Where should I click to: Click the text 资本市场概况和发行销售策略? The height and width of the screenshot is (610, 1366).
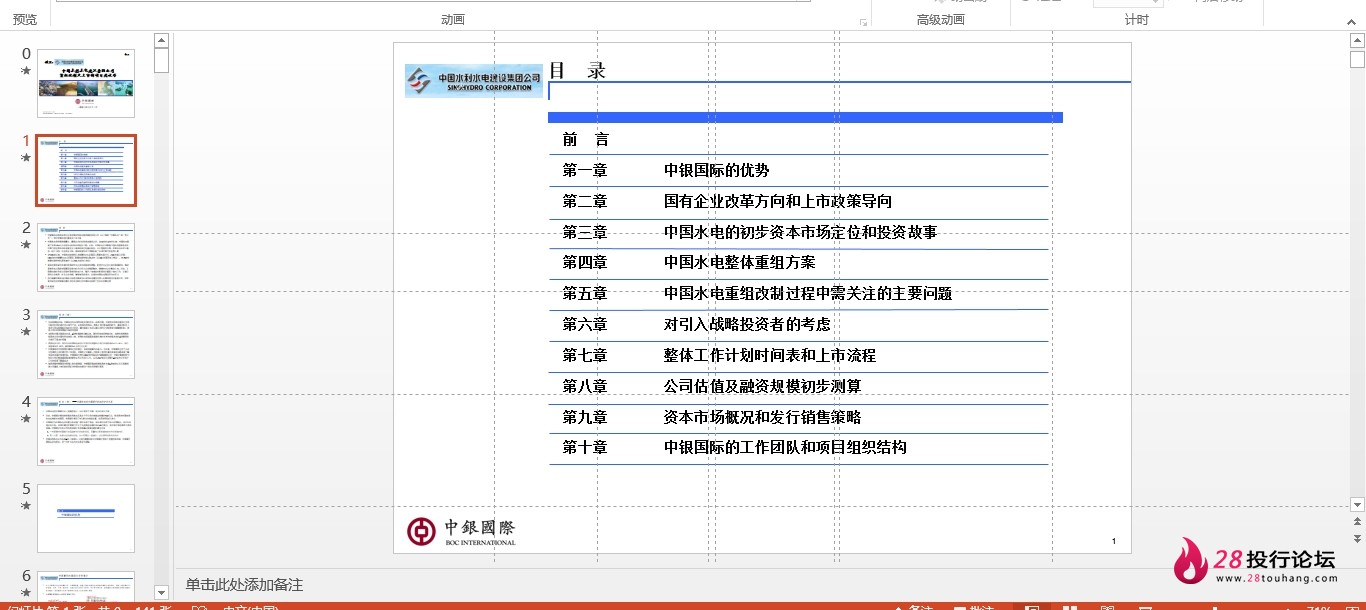tap(763, 417)
